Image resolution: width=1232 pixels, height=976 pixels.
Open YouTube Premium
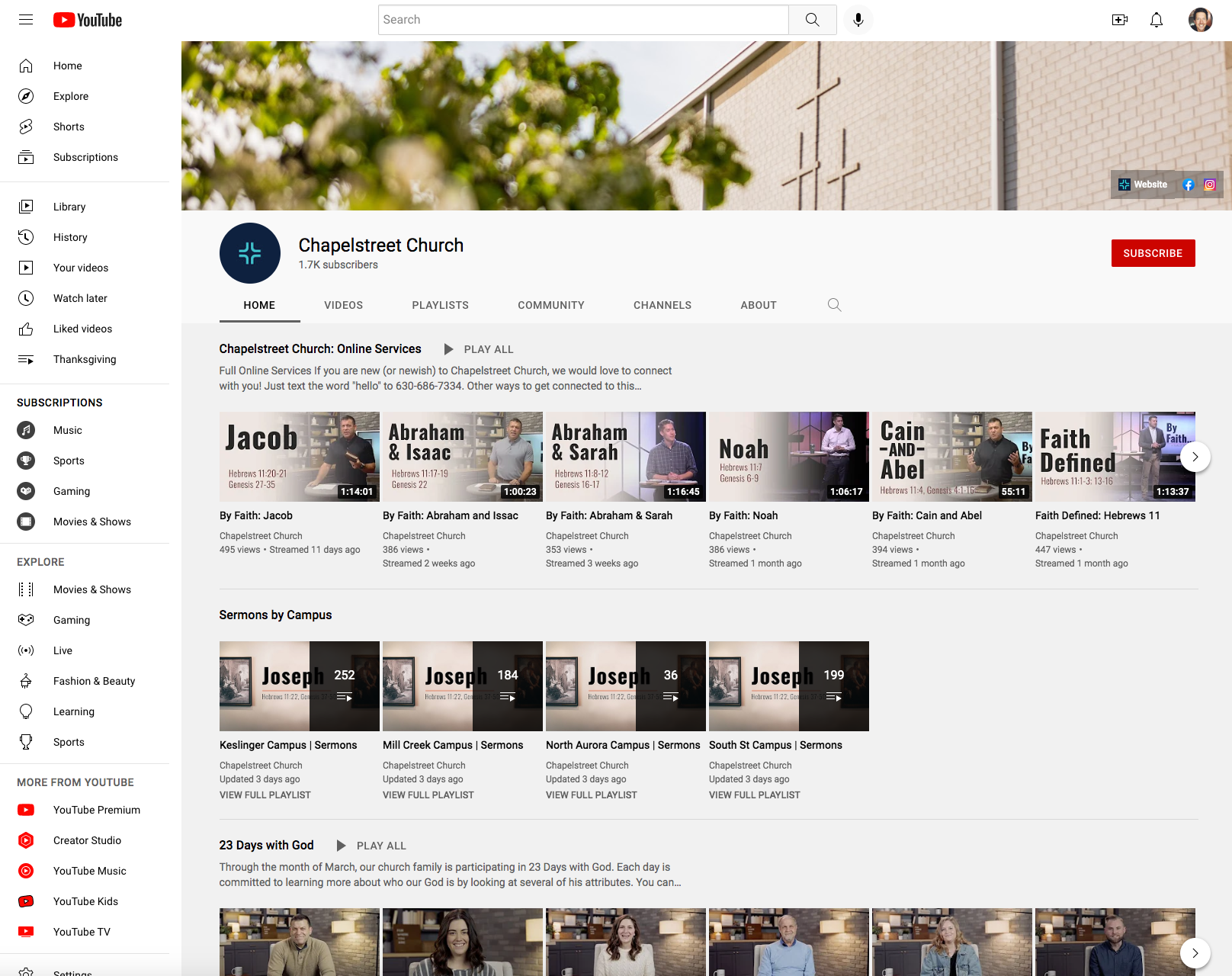click(85, 810)
